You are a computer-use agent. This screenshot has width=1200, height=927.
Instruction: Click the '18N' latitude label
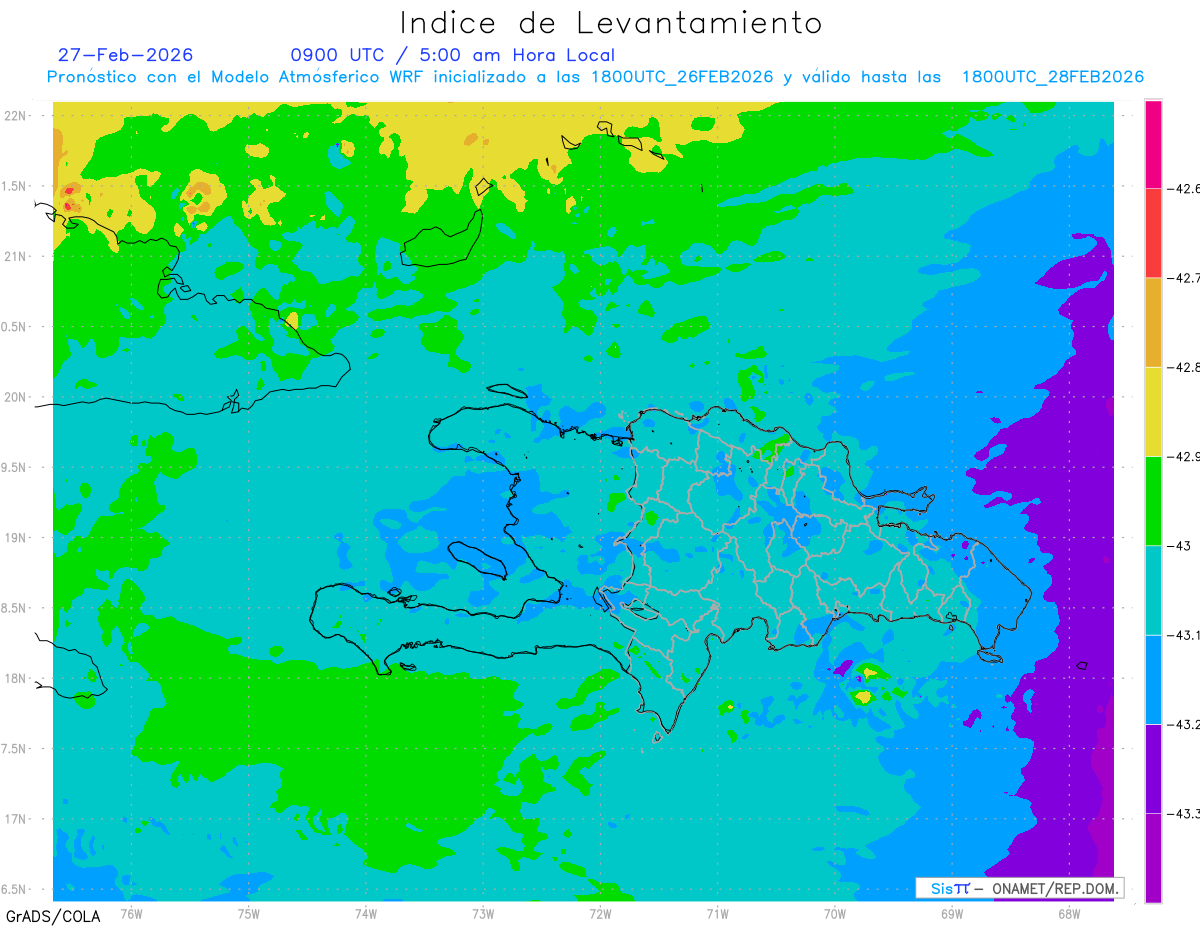(x=17, y=678)
